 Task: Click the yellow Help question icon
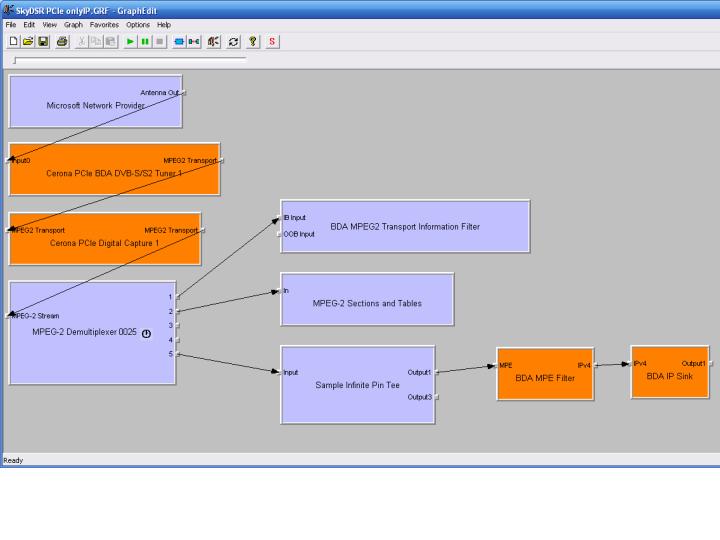(x=253, y=42)
